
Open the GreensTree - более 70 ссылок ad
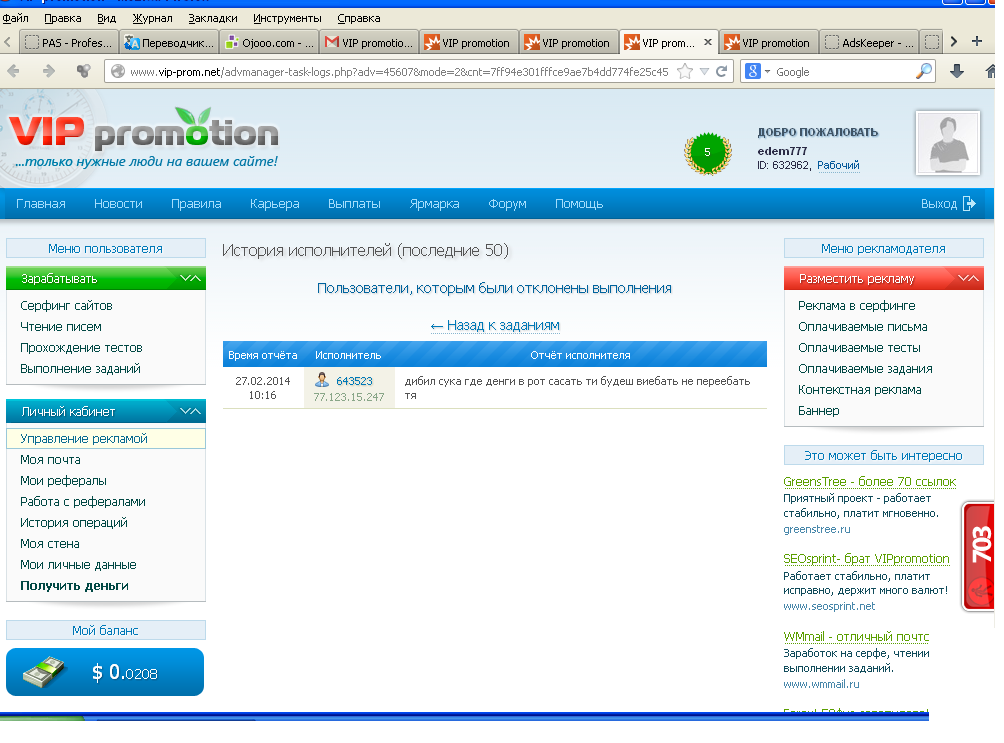tap(869, 482)
